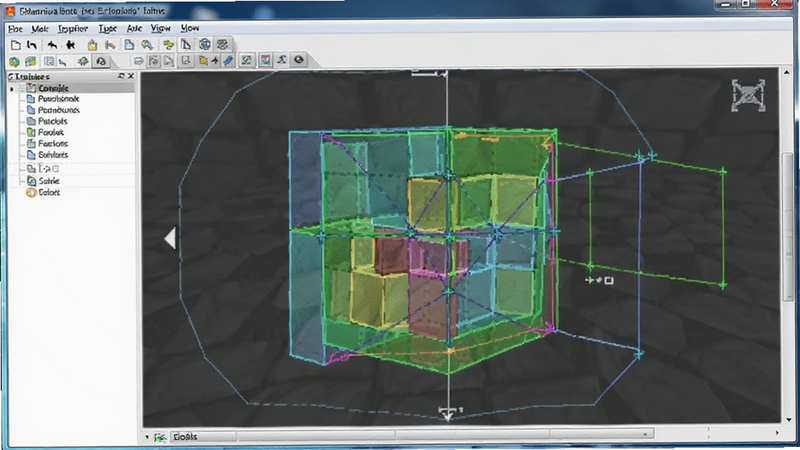Screen dimensions: 800x450
Task: Click the yellow clipboard paste icon
Action: 92,45
